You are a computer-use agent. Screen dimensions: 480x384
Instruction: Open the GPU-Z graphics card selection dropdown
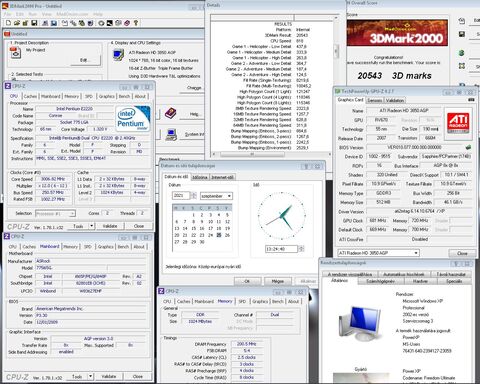click(378, 253)
